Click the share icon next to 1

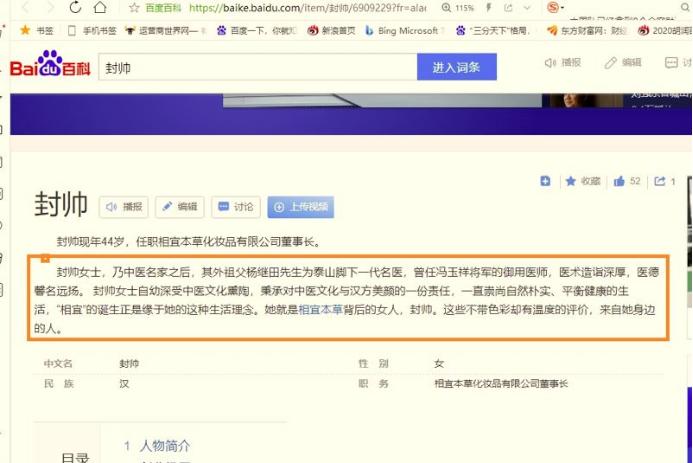point(660,181)
